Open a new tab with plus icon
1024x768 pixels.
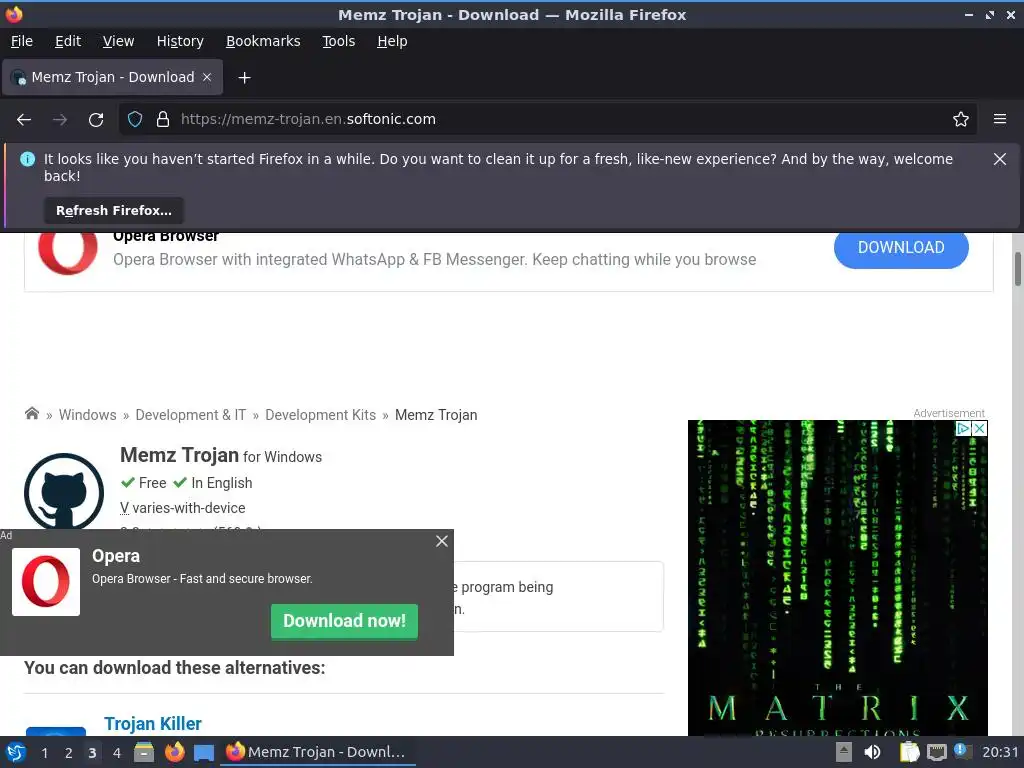[244, 78]
